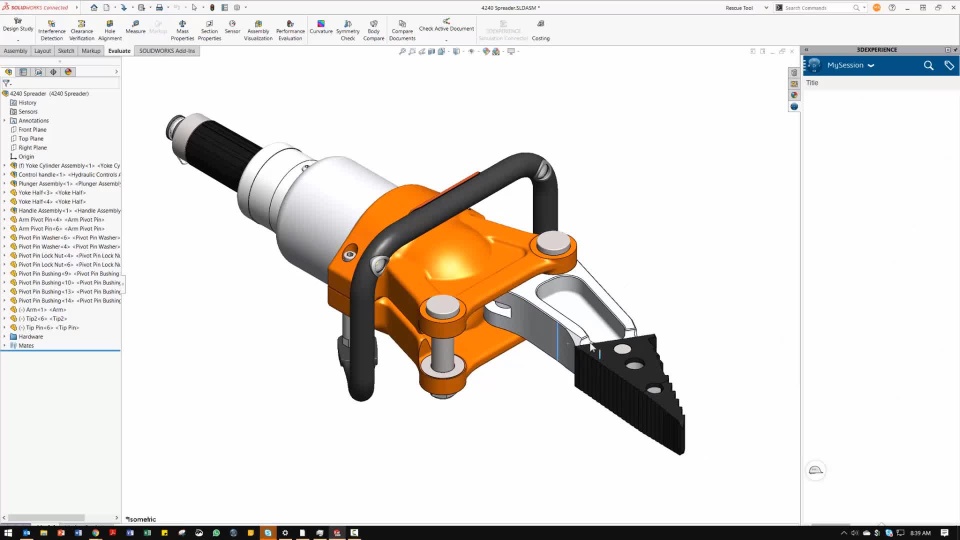Switch to the Assembly tab
The image size is (960, 540).
(15, 51)
